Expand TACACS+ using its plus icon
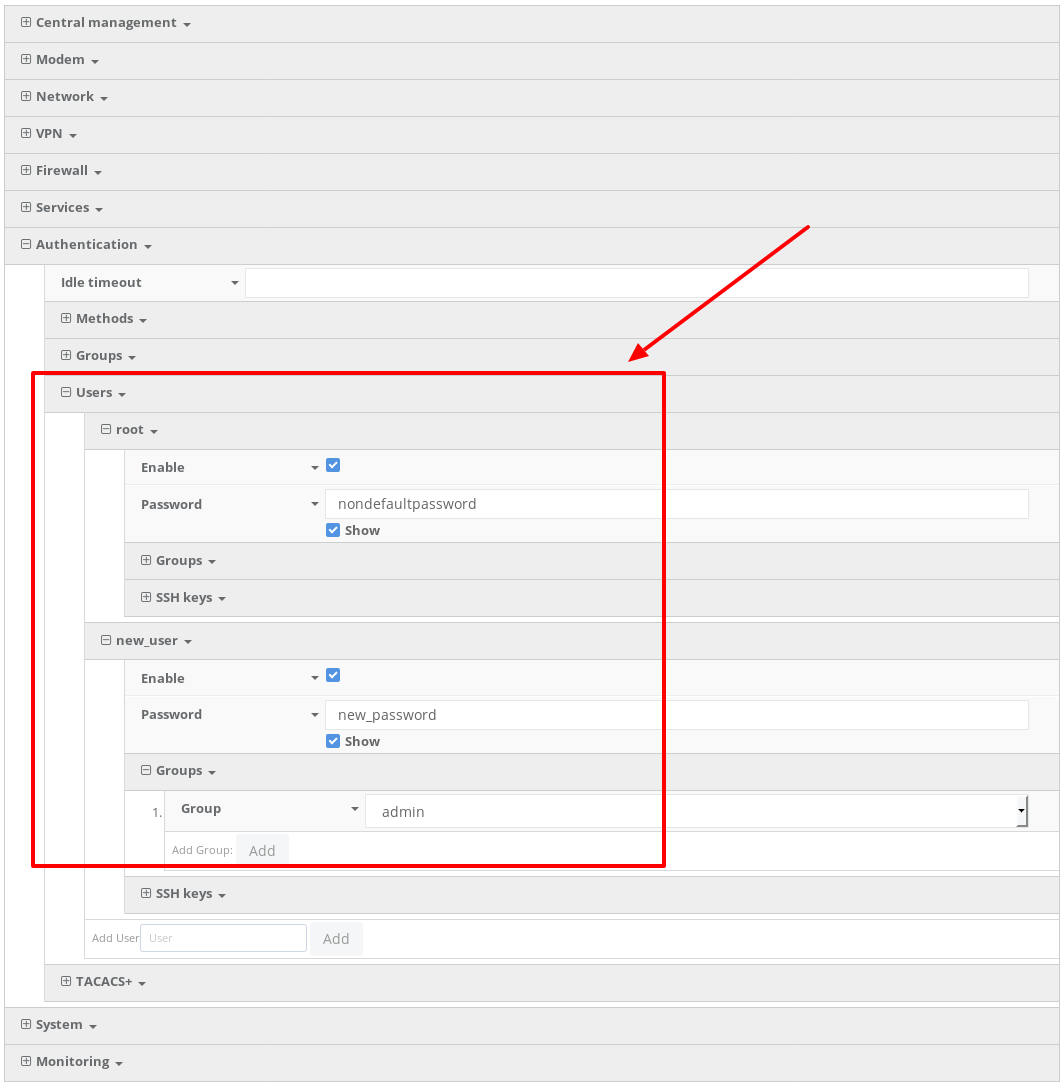Image resolution: width=1064 pixels, height=1086 pixels. (66, 981)
